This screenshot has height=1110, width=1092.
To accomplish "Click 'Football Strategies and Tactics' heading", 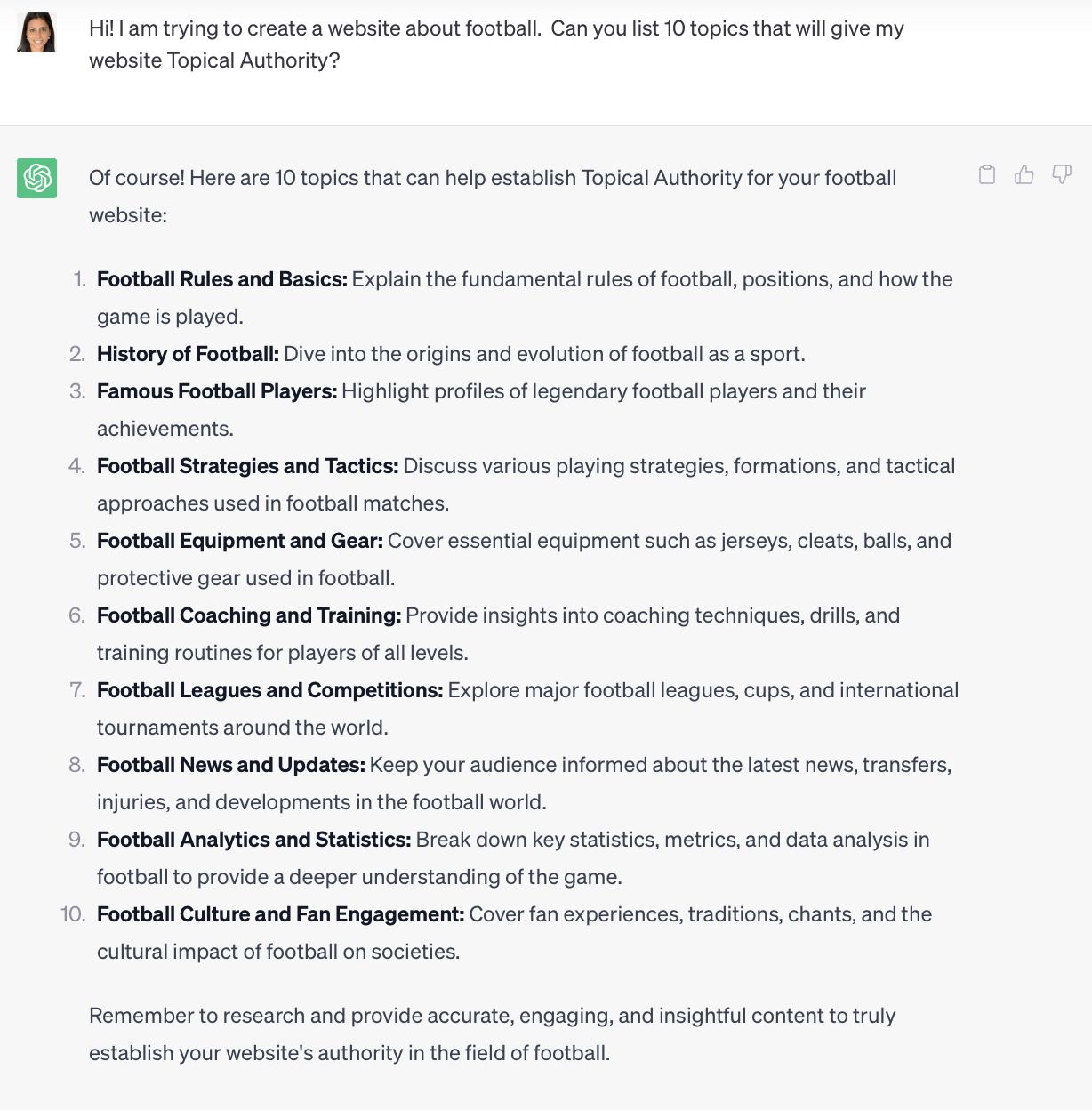I will pos(248,466).
